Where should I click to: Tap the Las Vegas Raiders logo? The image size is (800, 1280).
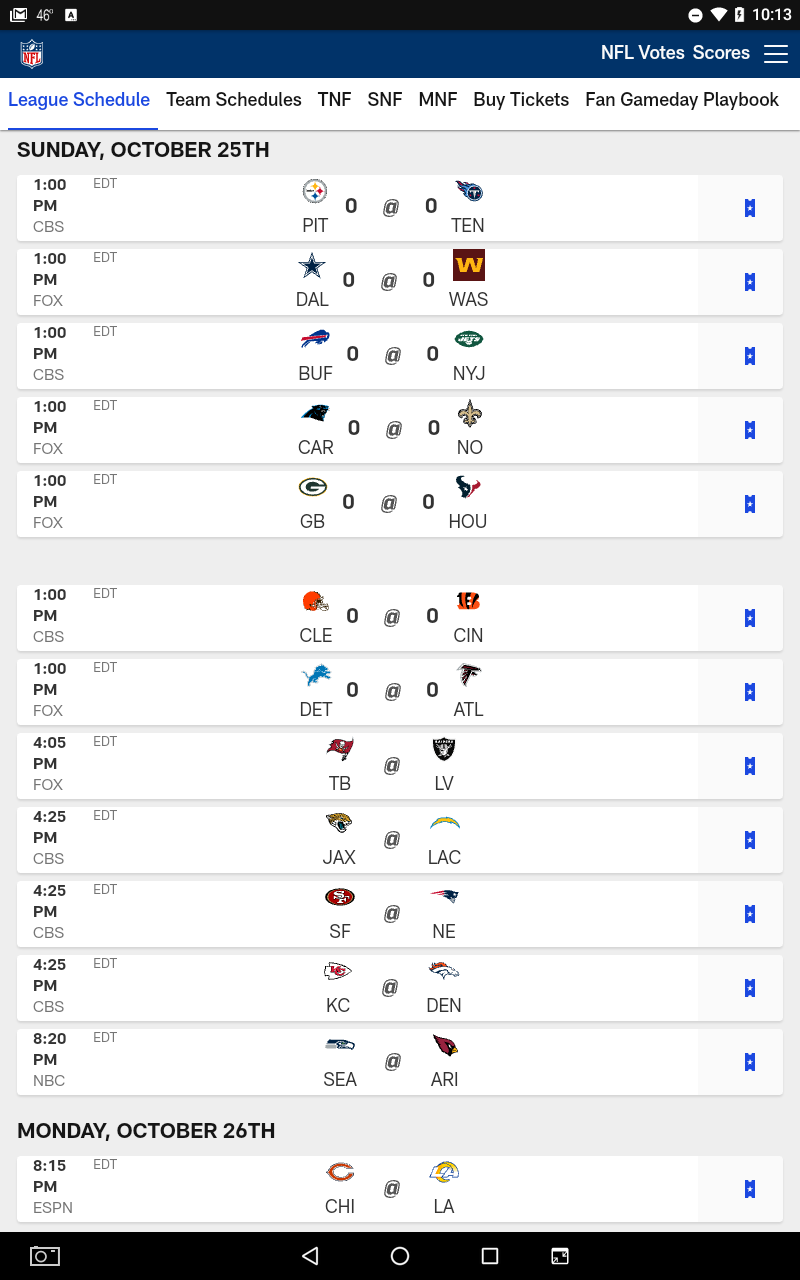(444, 749)
